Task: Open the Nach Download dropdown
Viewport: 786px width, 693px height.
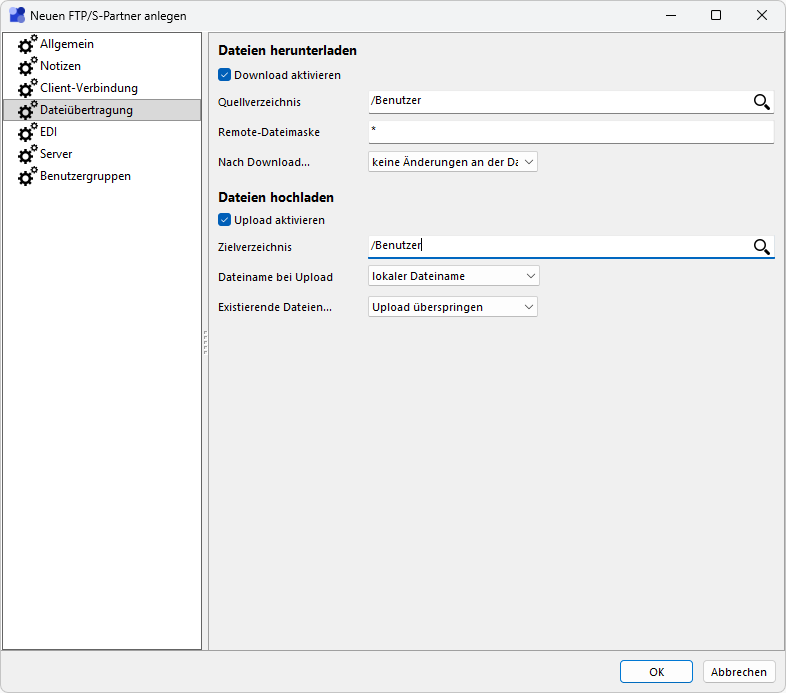Action: click(453, 162)
